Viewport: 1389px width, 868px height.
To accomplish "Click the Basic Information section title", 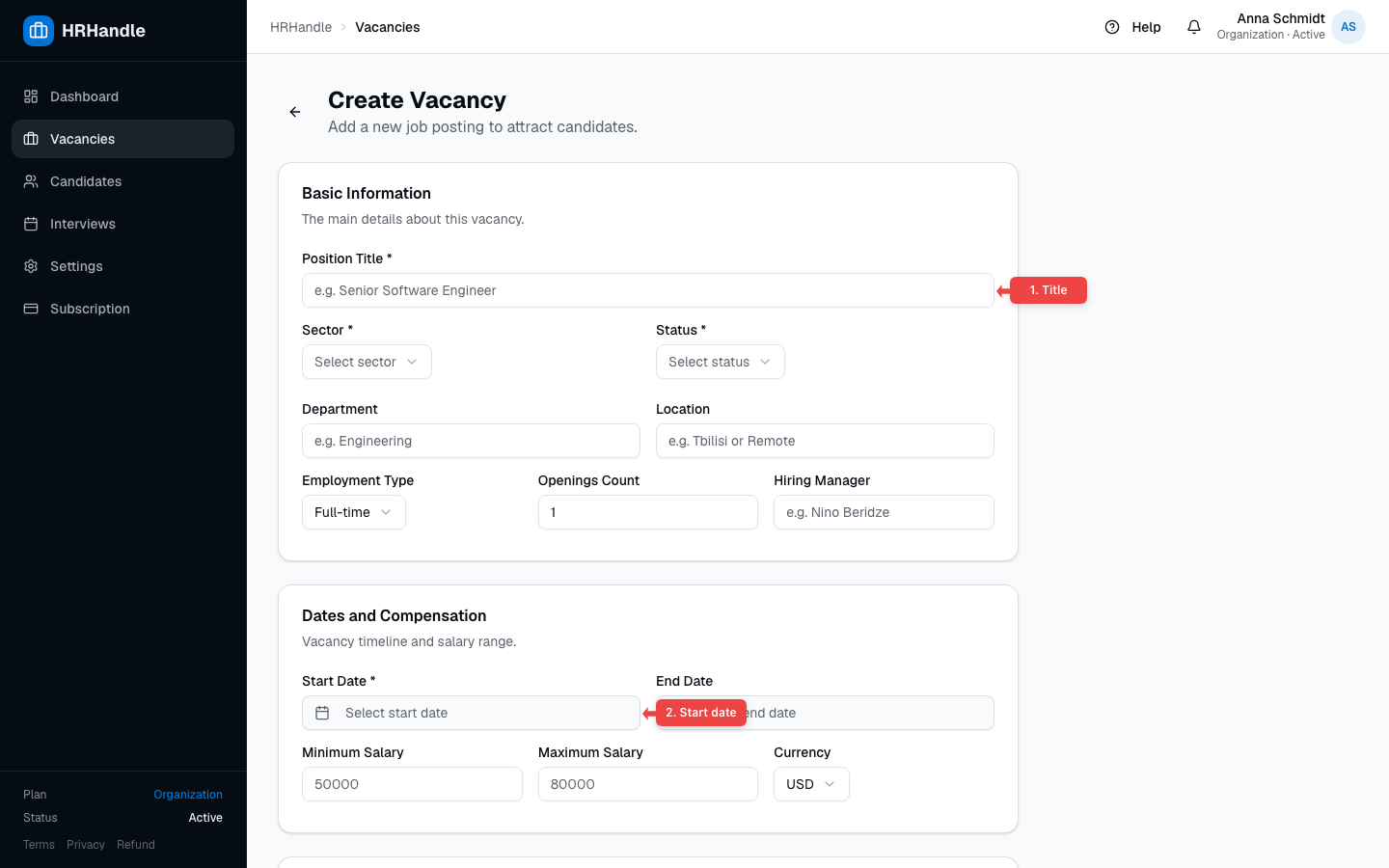I will [x=367, y=193].
